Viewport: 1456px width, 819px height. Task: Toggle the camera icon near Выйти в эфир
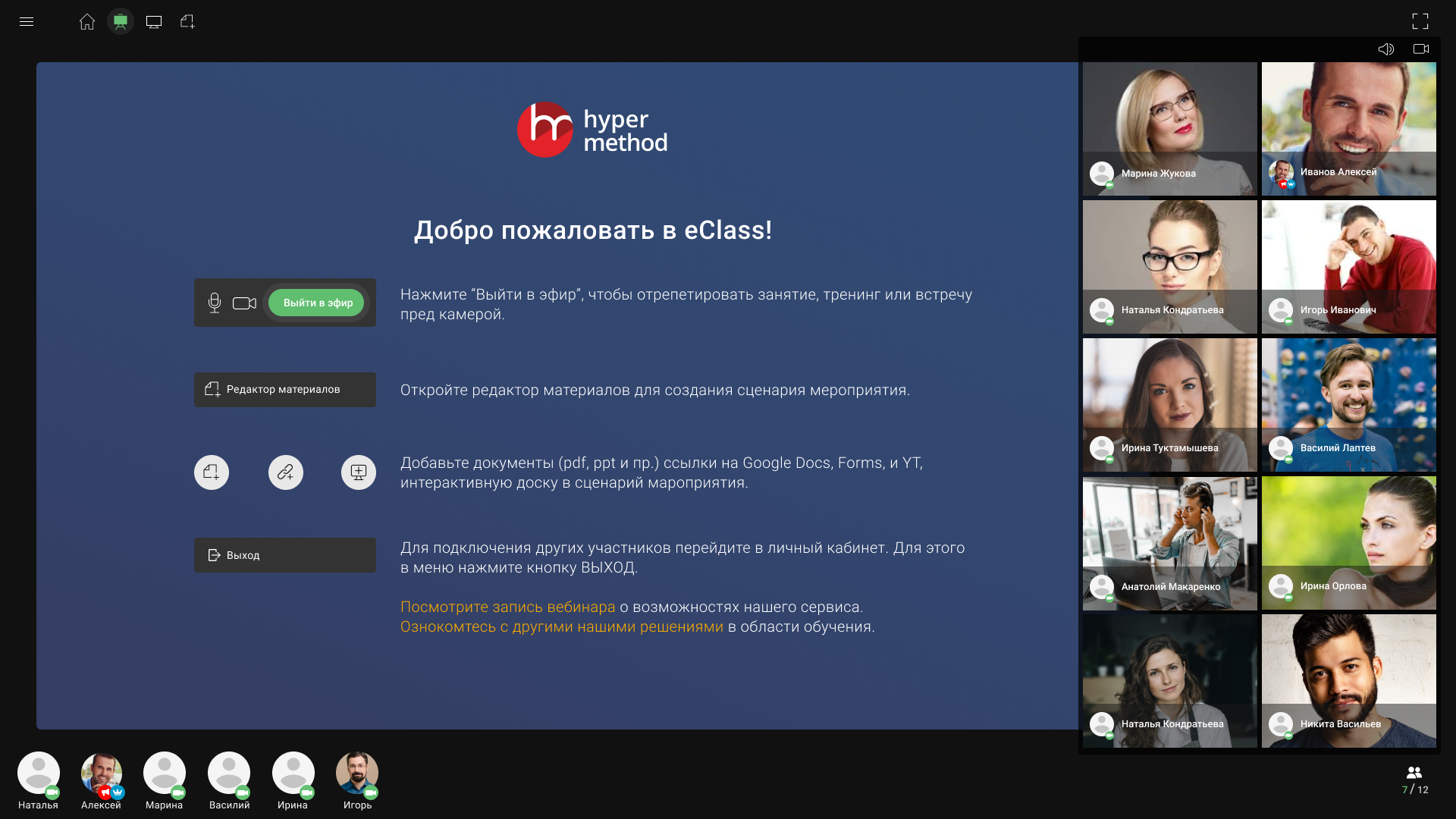[244, 303]
